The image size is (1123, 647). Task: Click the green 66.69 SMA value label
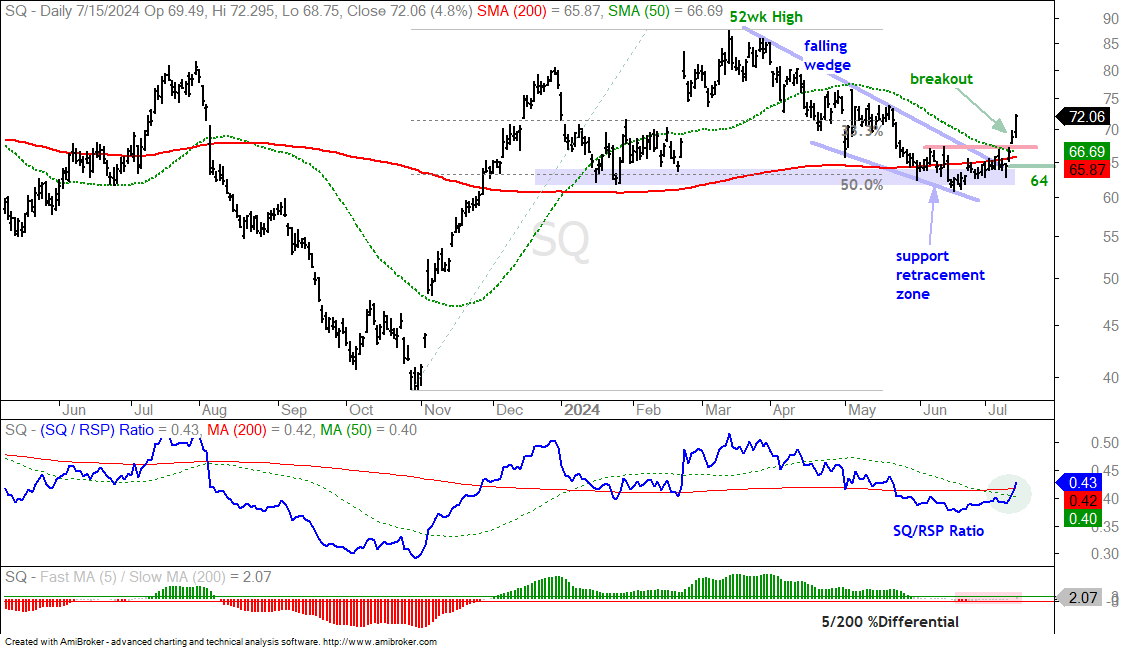1086,151
